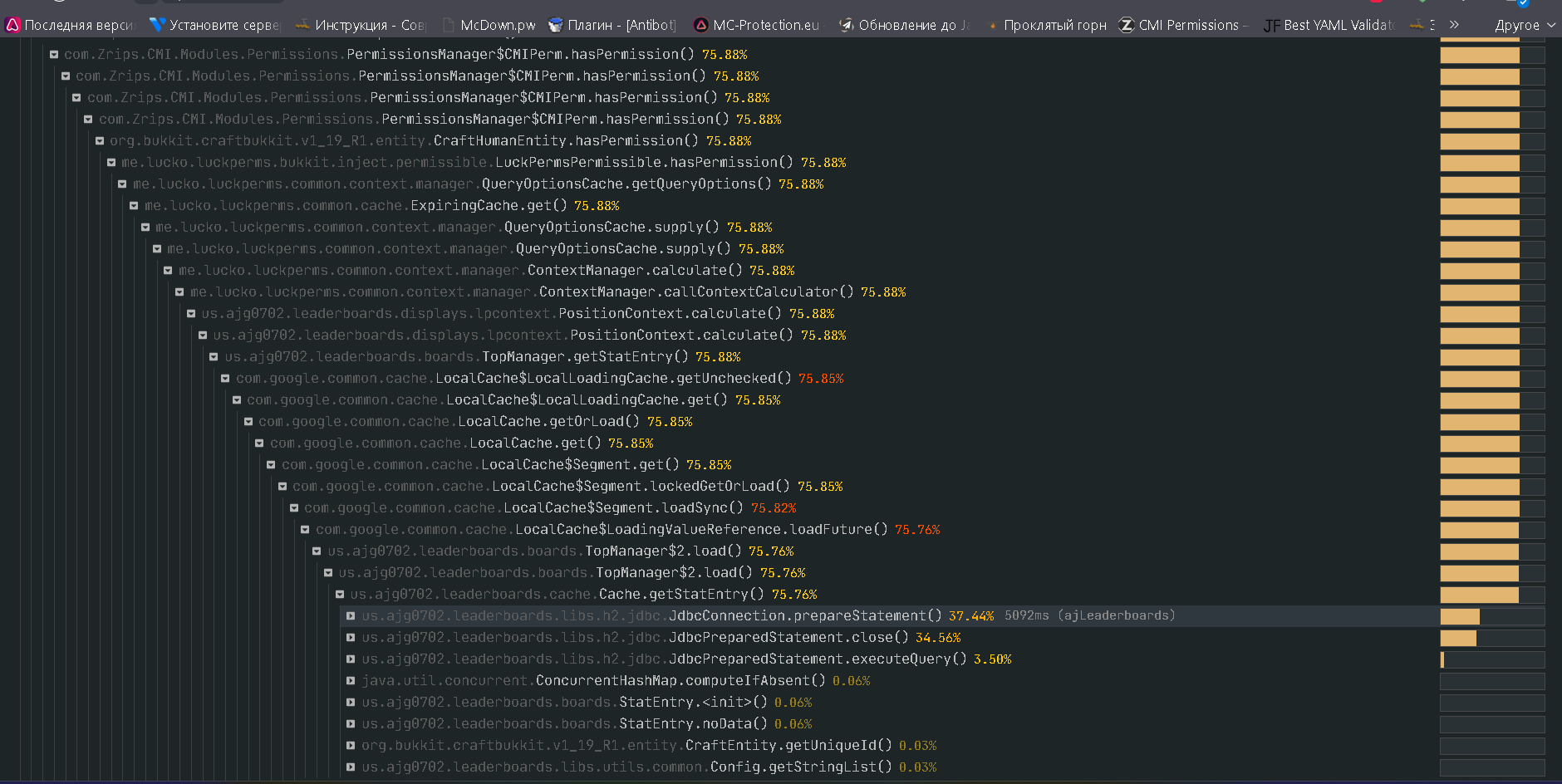1562x784 pixels.
Task: Click the red triangle favicon of «Последняя версия» bookmark
Action: (x=12, y=25)
